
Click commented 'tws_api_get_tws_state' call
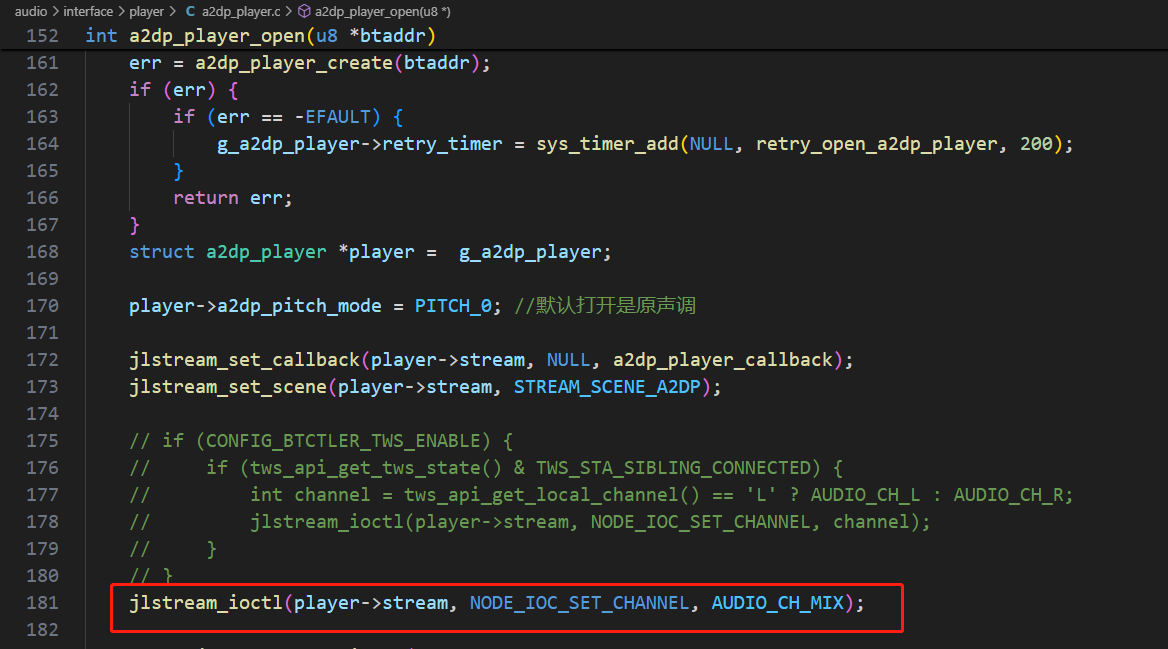365,468
